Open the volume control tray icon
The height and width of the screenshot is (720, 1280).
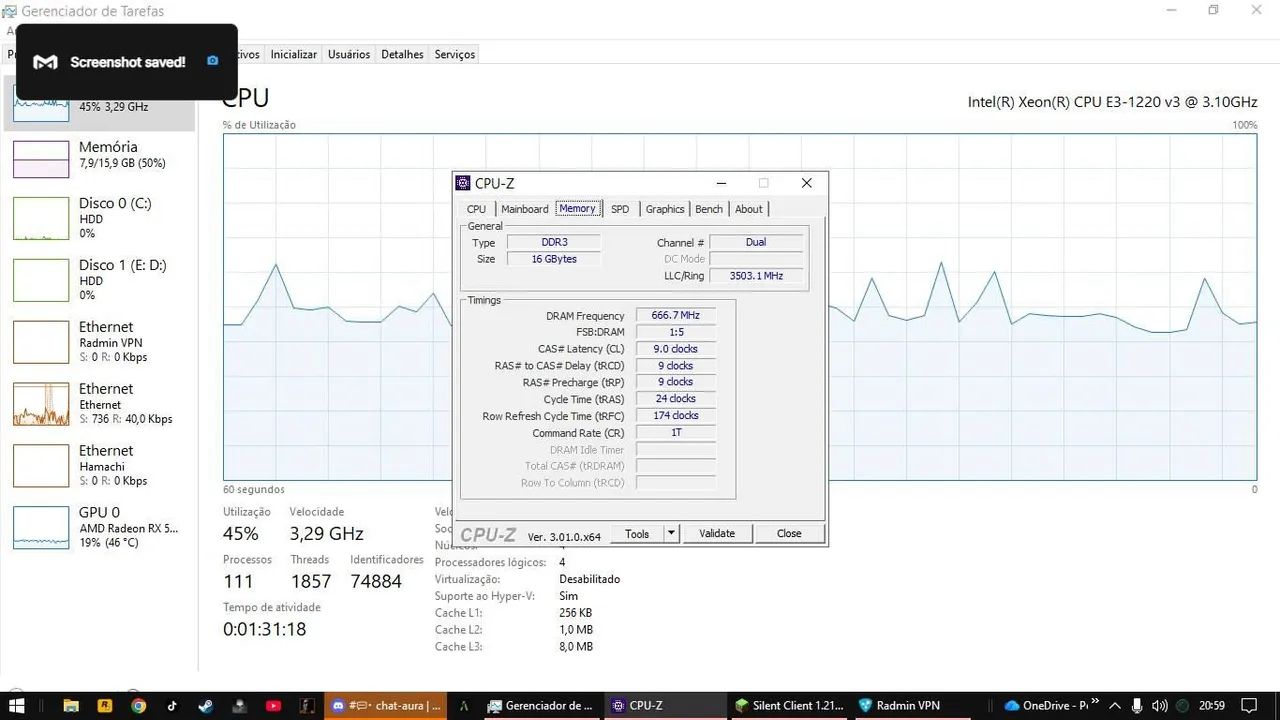pyautogui.click(x=1160, y=705)
